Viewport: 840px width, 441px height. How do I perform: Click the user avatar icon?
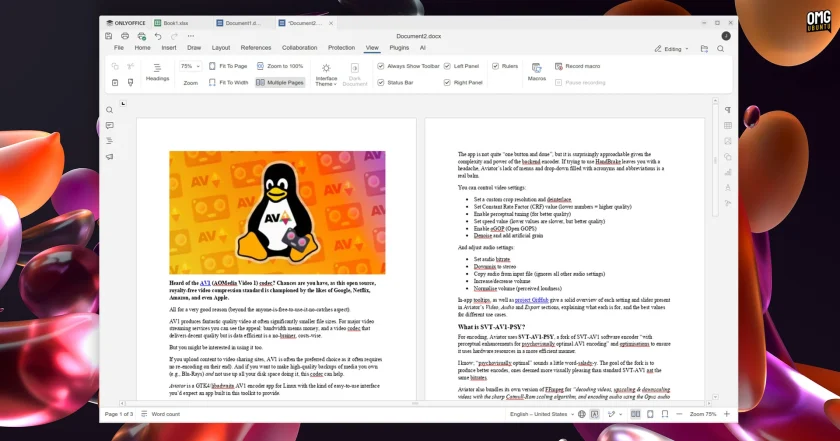(x=726, y=36)
